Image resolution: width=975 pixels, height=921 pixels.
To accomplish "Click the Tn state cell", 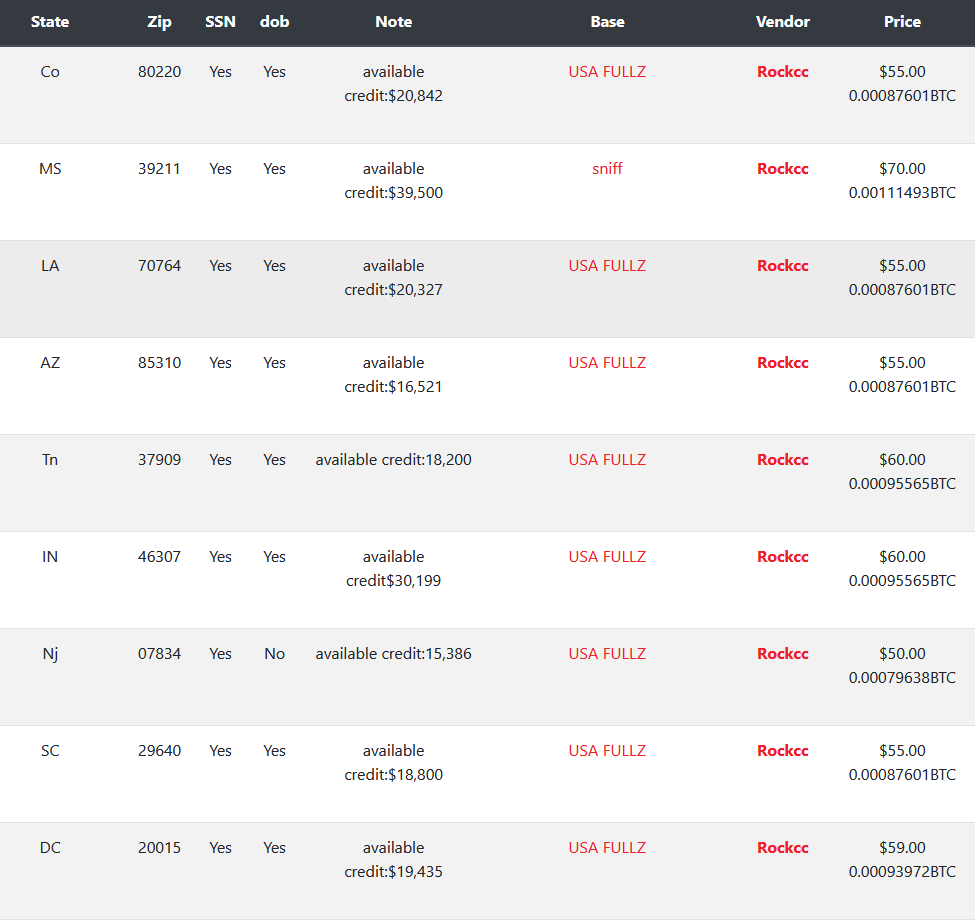I will click(x=50, y=460).
